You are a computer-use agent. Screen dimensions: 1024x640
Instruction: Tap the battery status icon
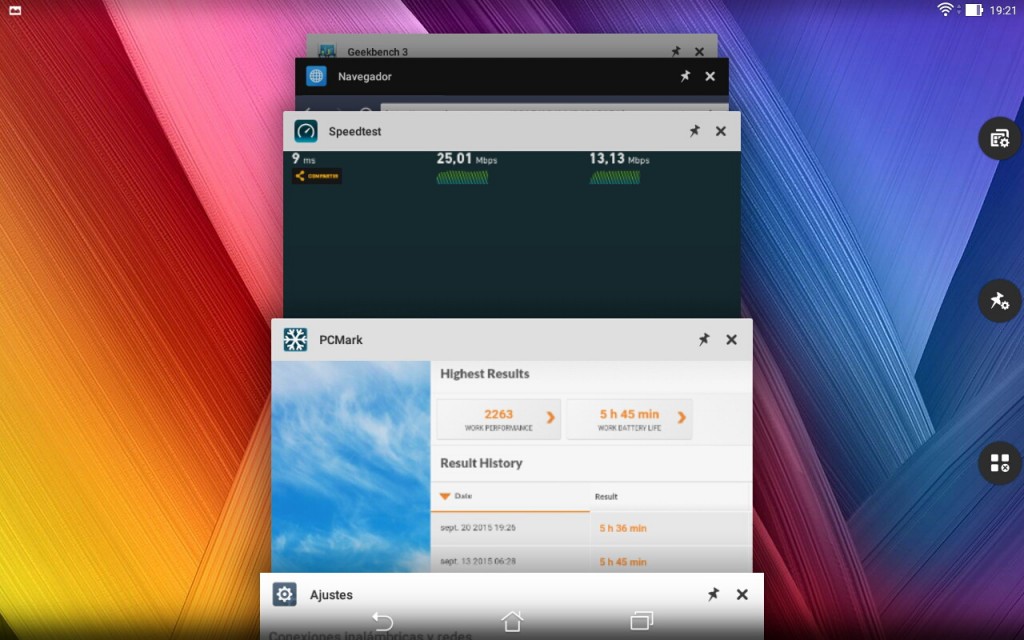click(974, 10)
